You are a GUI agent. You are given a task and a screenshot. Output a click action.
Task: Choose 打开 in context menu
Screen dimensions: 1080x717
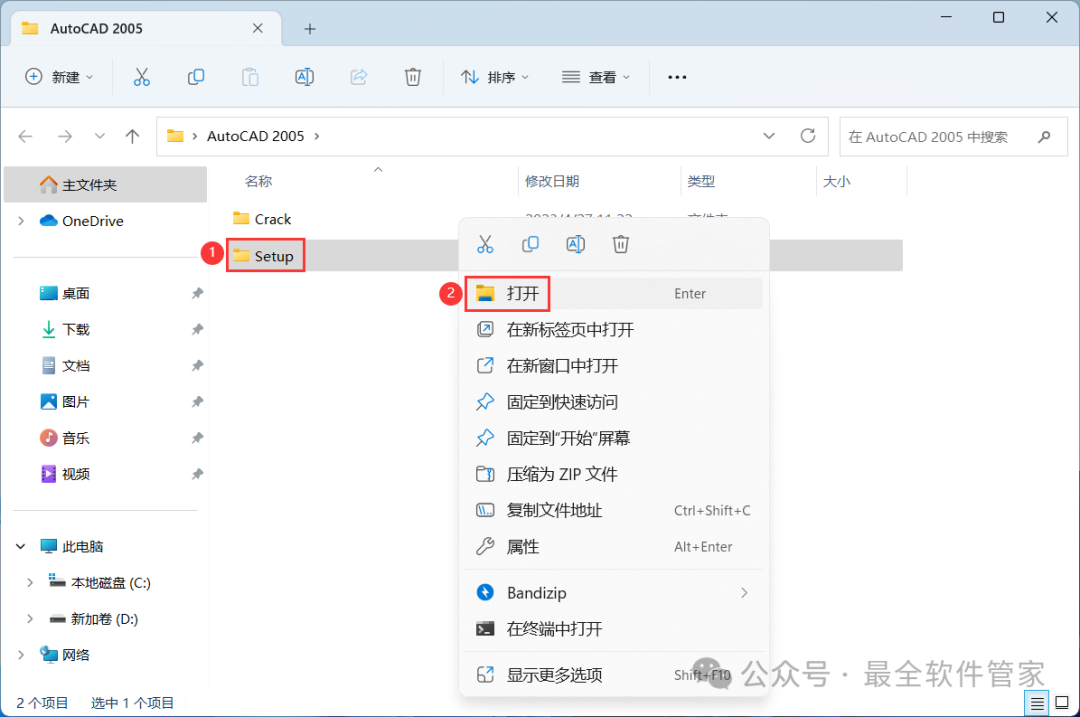[614, 293]
